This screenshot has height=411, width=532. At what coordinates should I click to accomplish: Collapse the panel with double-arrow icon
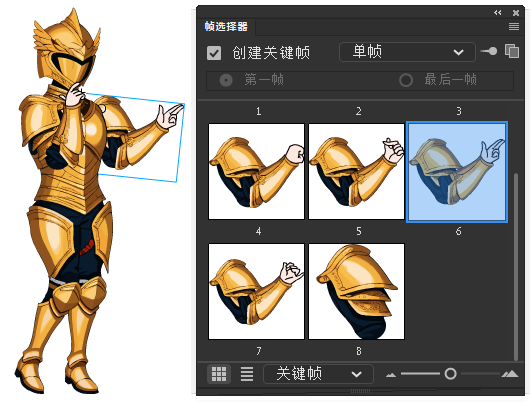point(497,13)
